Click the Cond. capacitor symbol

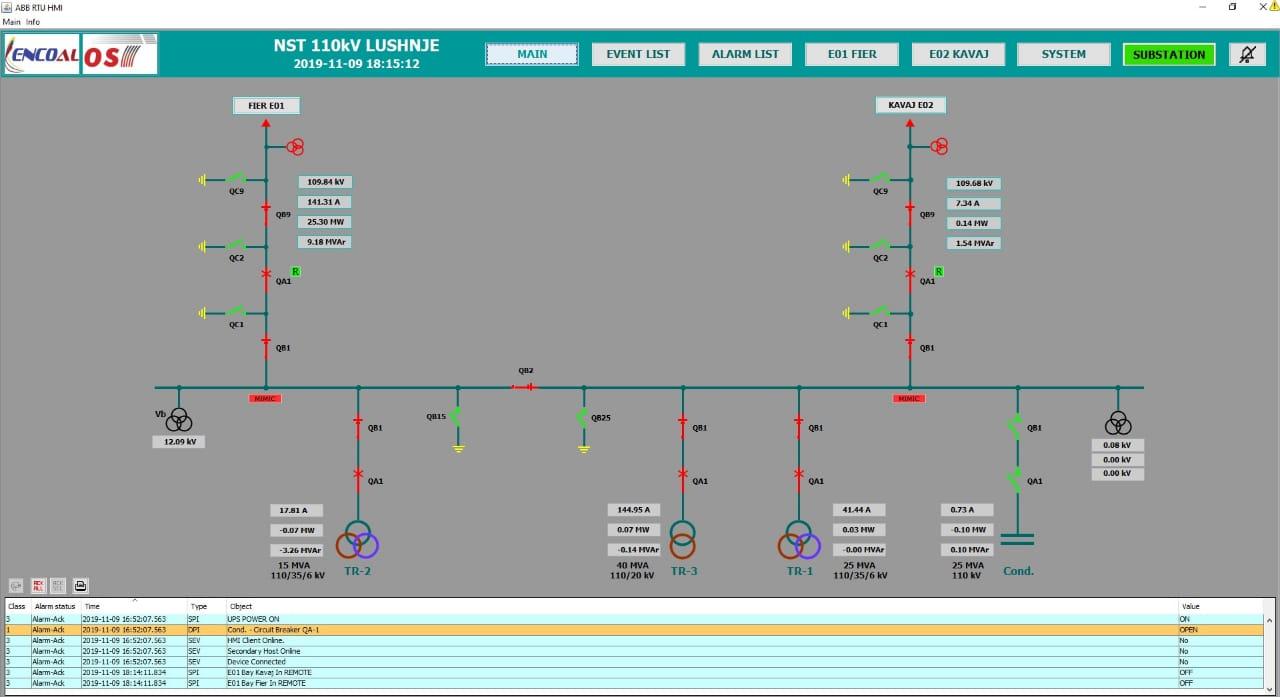click(1016, 539)
